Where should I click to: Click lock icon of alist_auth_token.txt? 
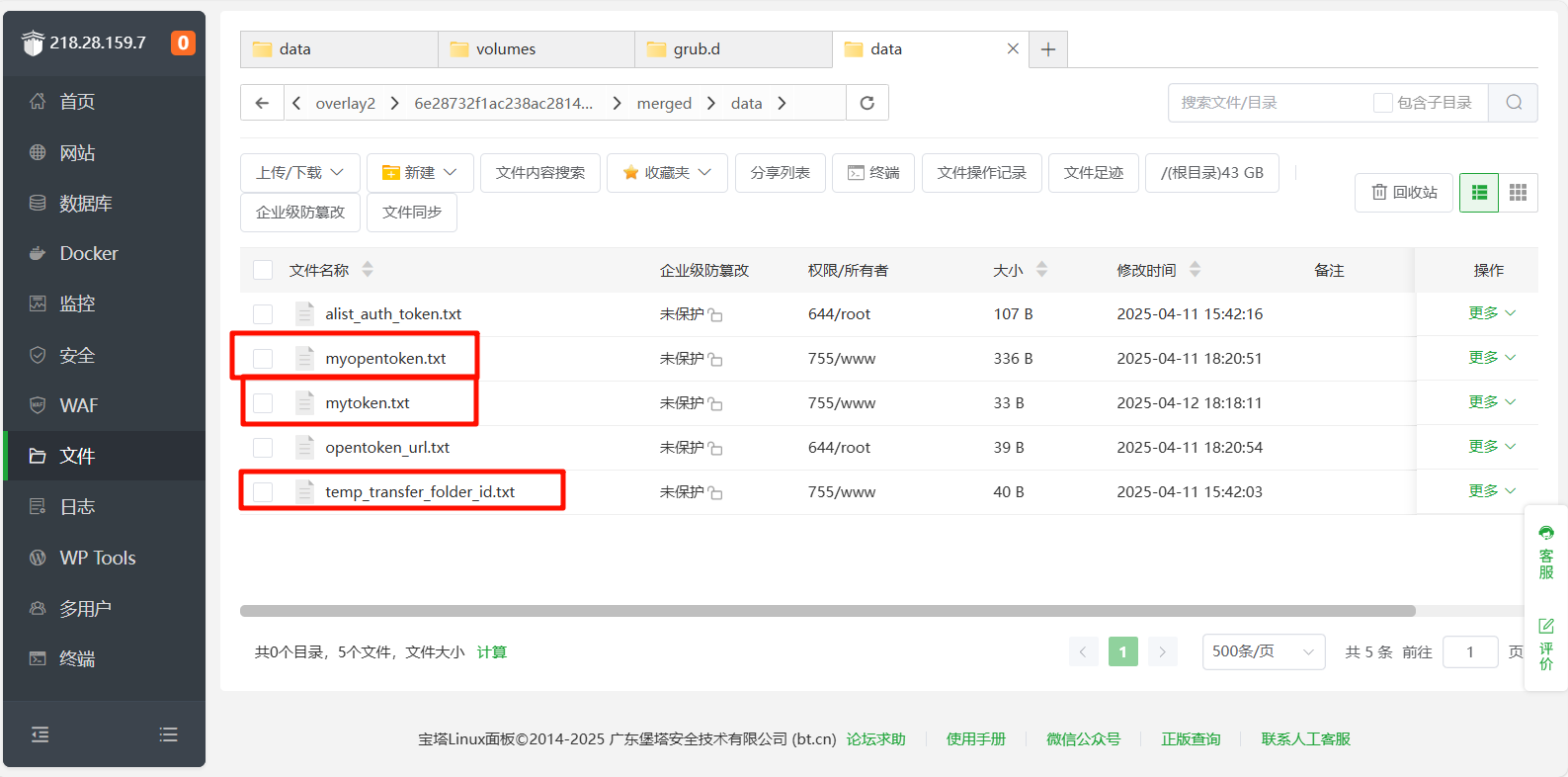tap(715, 315)
